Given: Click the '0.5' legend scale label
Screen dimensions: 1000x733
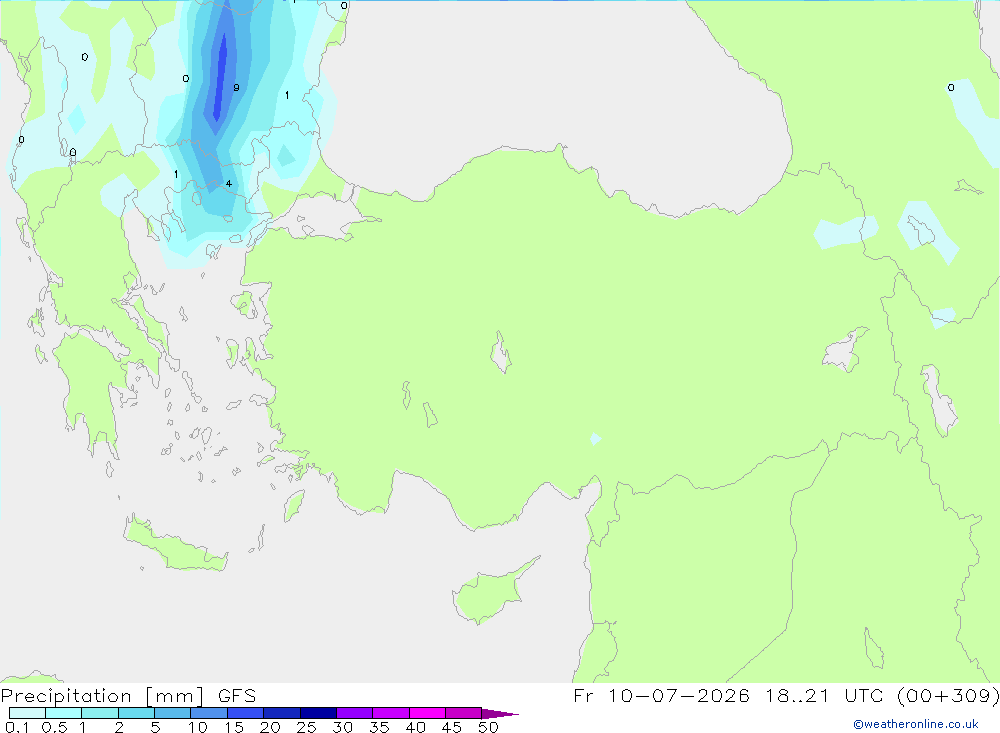Looking at the screenshot, I should click(54, 727).
